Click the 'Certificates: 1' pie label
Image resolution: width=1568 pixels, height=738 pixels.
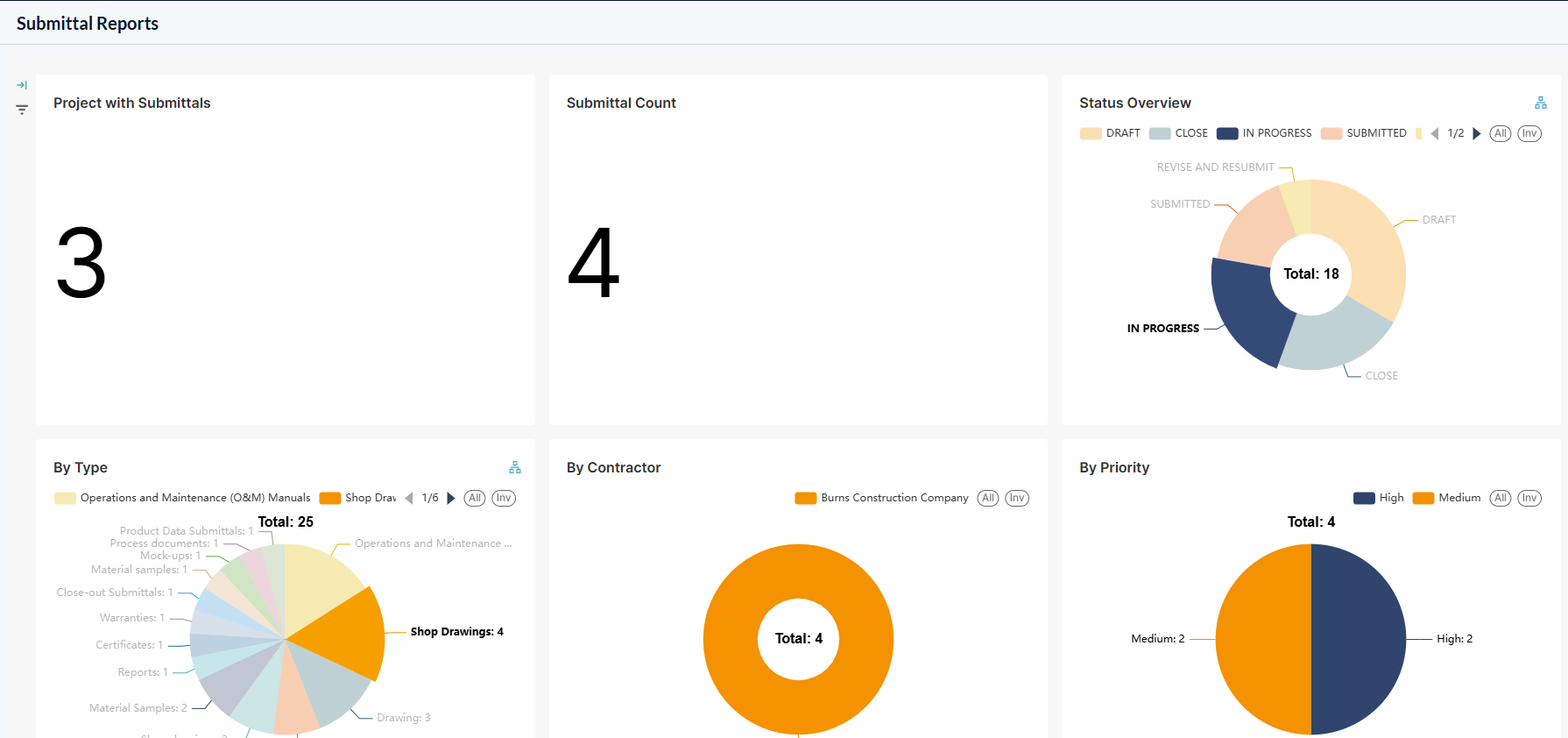[x=130, y=645]
